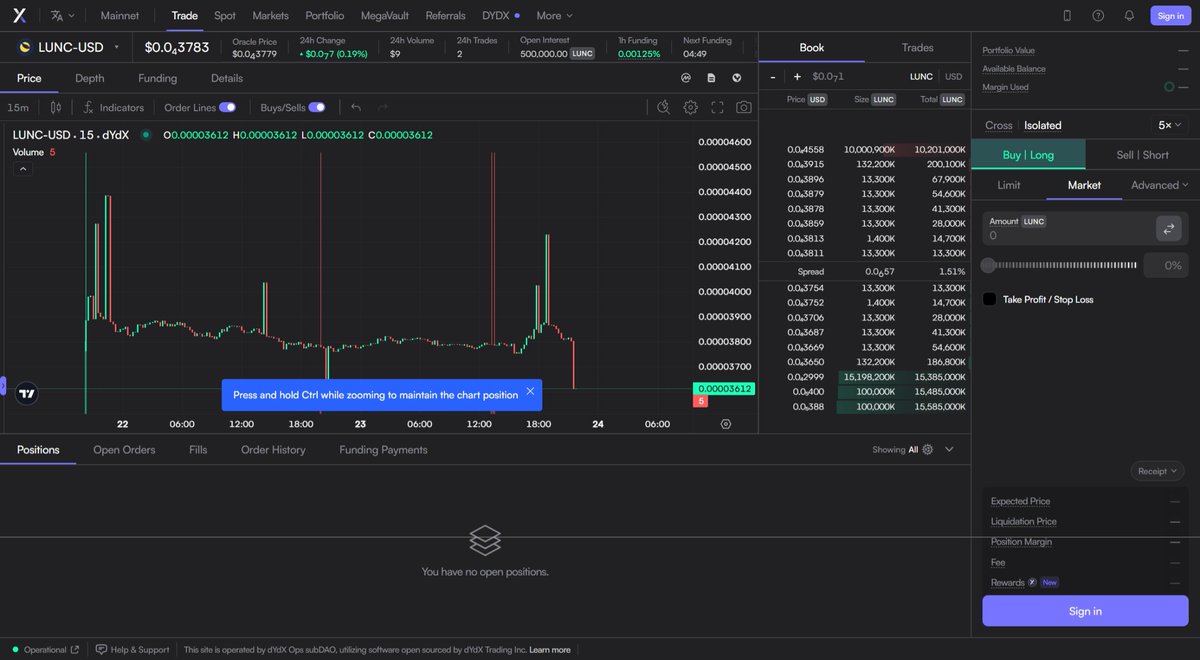Go to the Spot page
Viewport: 1200px width, 660px height.
click(225, 16)
